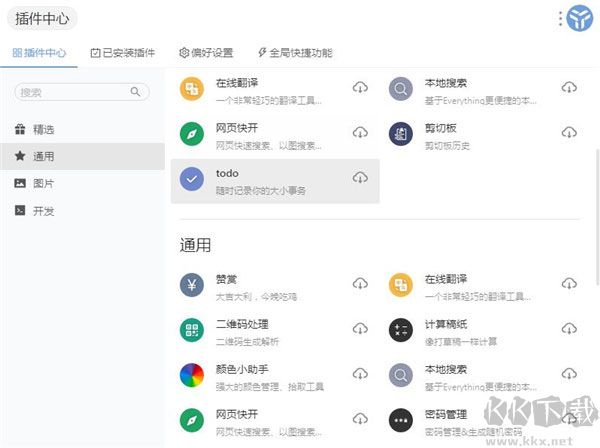Download the 在线翻译 plugin at top
Image resolution: width=600 pixels, height=448 pixels.
(360, 88)
